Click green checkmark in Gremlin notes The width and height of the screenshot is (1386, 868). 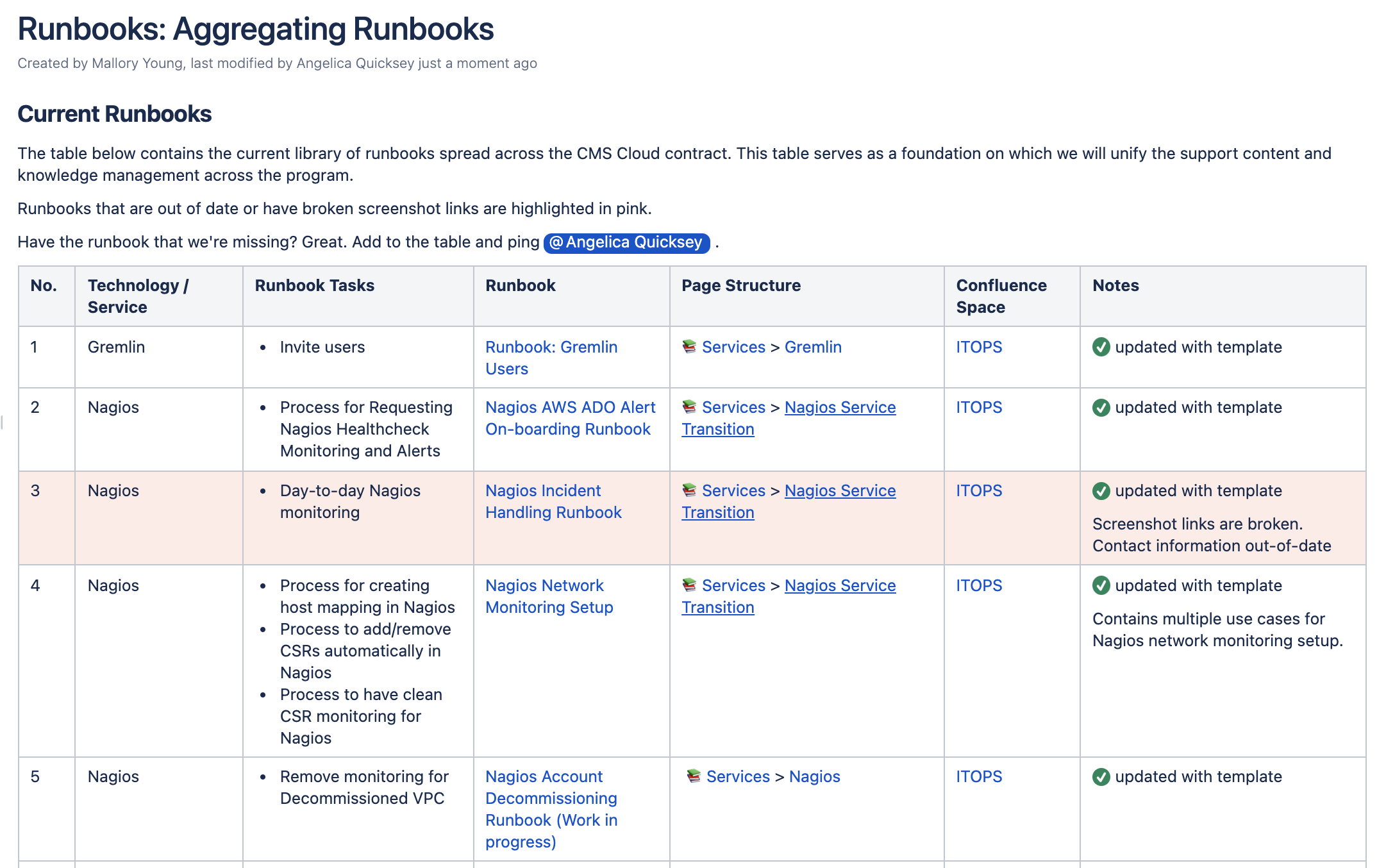pos(1101,347)
